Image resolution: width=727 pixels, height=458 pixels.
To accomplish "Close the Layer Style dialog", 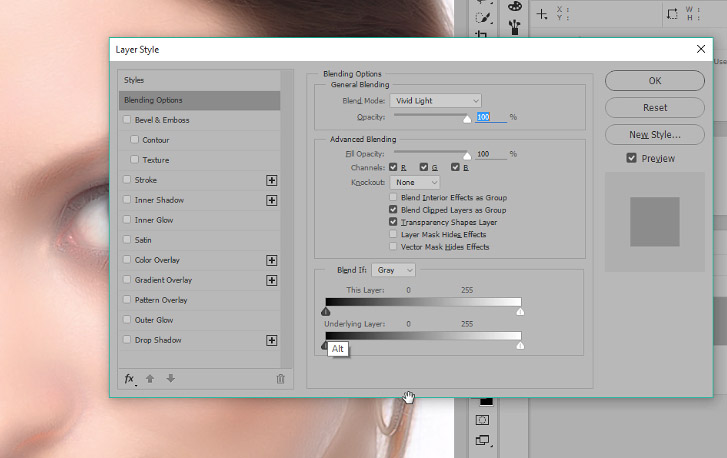I will tap(701, 49).
